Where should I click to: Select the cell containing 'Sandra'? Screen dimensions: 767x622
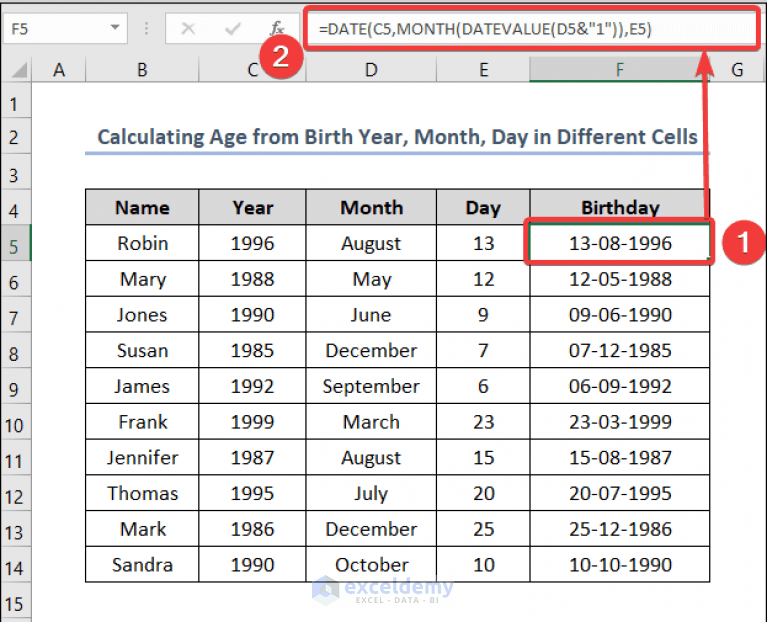142,564
